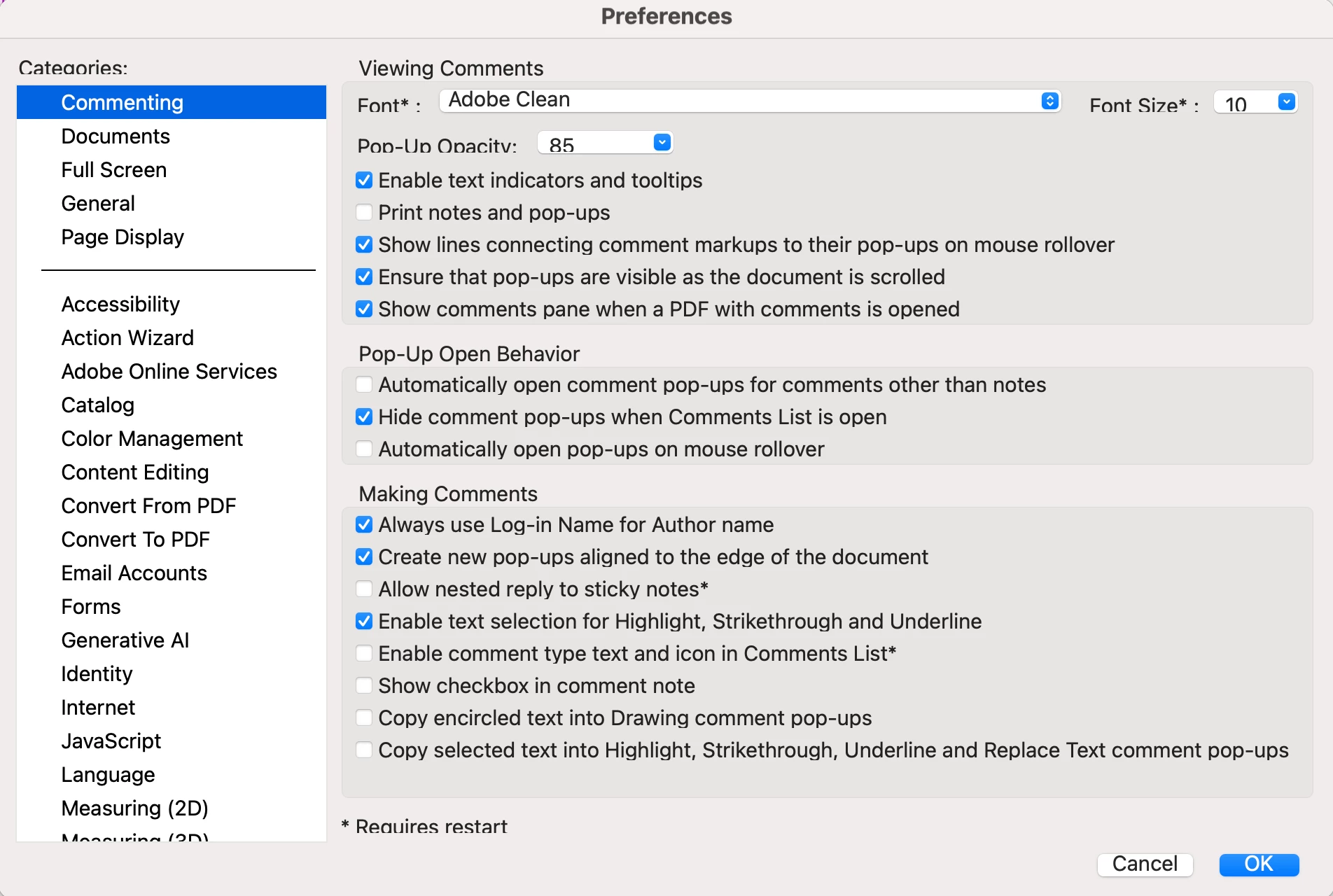Toggle Show checkbox in comment note
The height and width of the screenshot is (896, 1333).
(x=364, y=686)
